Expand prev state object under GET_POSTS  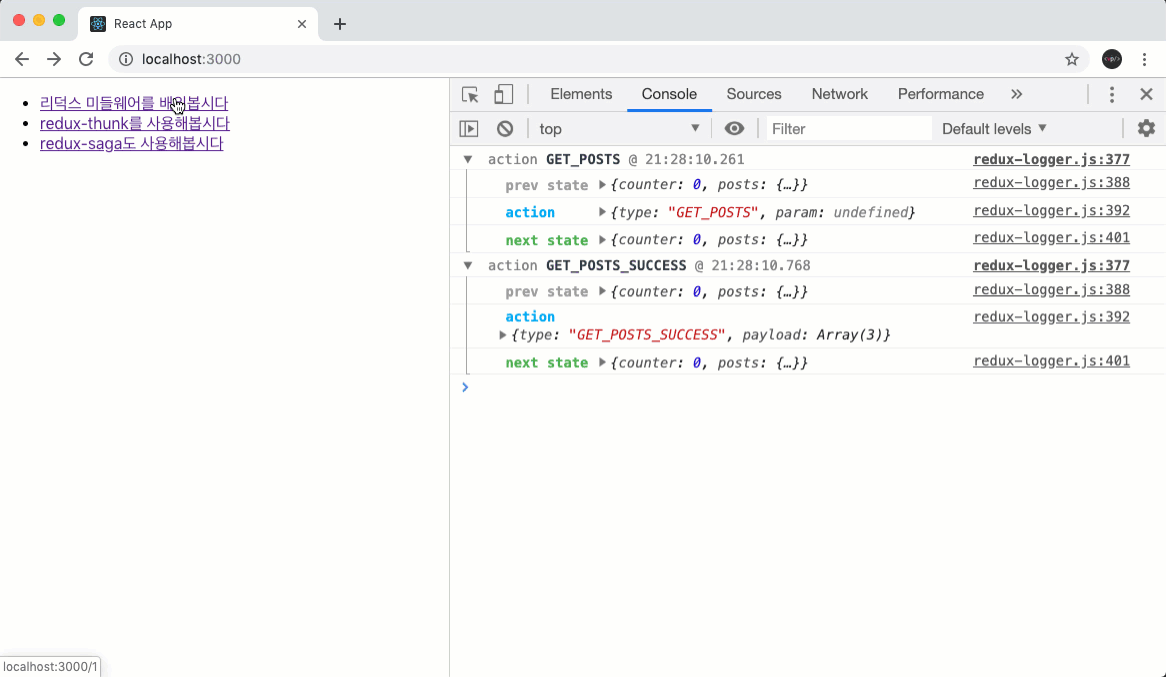click(602, 185)
